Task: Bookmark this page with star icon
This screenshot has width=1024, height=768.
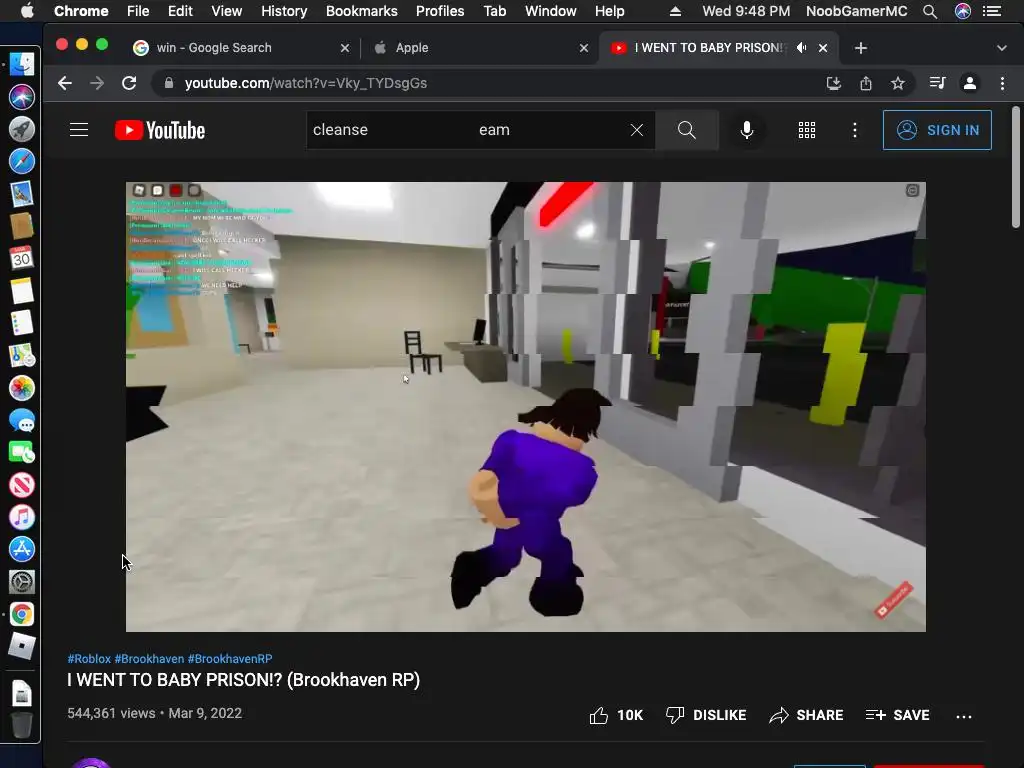Action: tap(898, 83)
